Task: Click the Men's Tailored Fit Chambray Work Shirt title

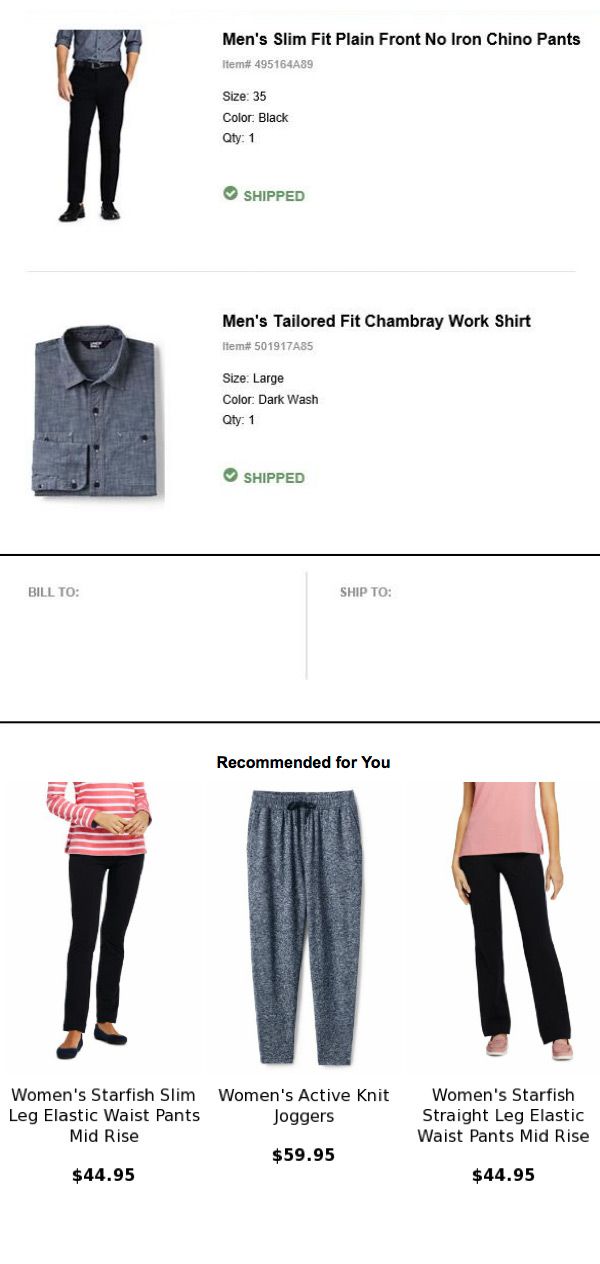Action: click(376, 321)
